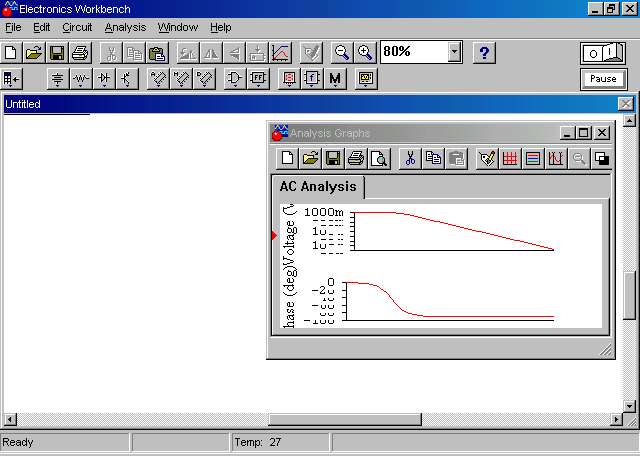Screen dimensions: 640x456
Task: Open the Mixed ICs parts bin
Action: tap(181, 78)
